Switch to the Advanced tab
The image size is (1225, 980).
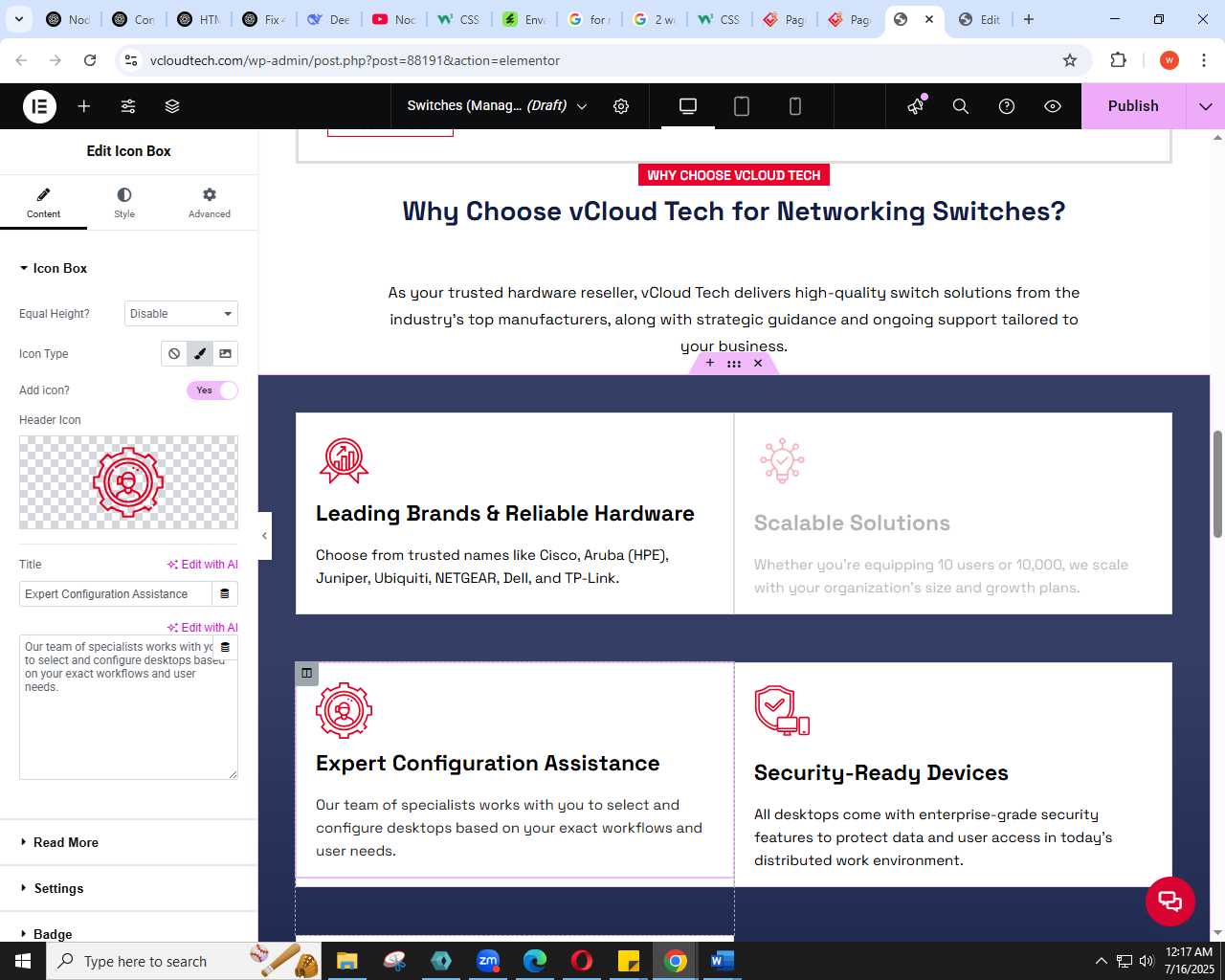point(210,203)
